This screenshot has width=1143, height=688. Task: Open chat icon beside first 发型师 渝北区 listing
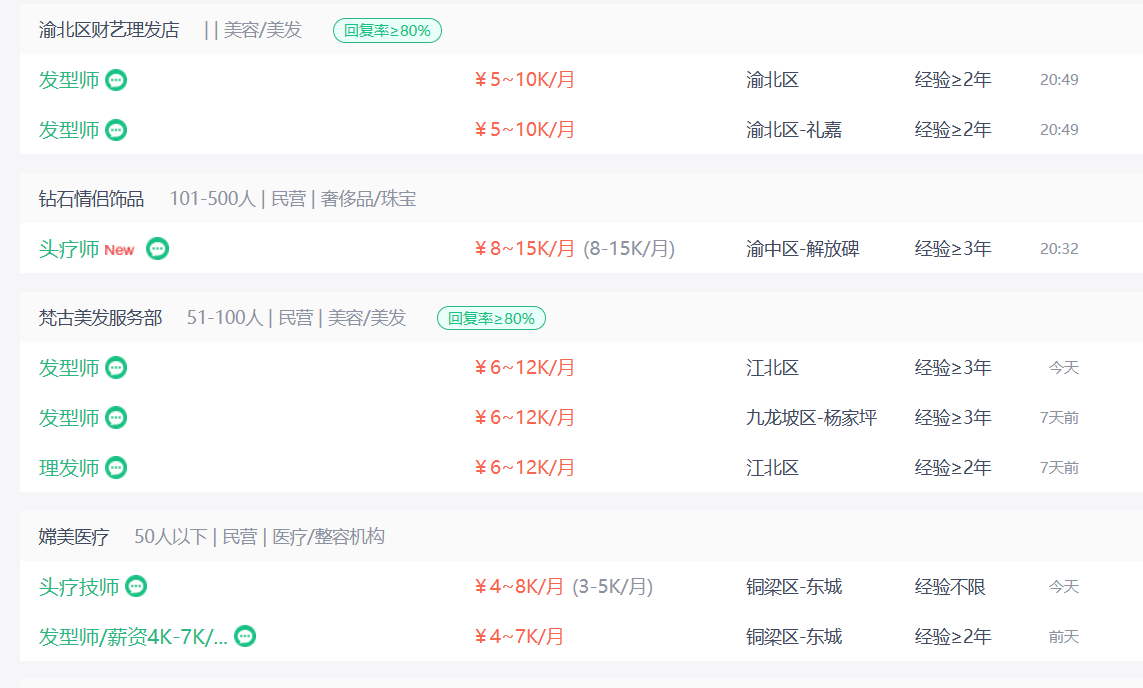(x=116, y=79)
